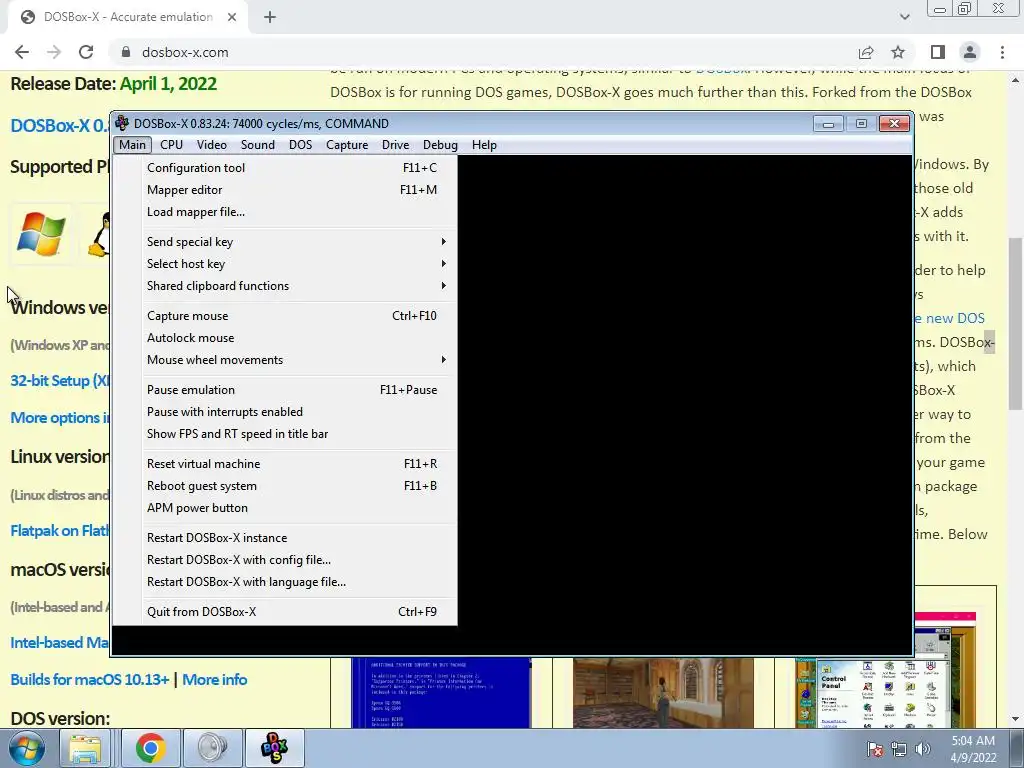
Task: Open Mapper editor menu entry
Action: coord(285,190)
